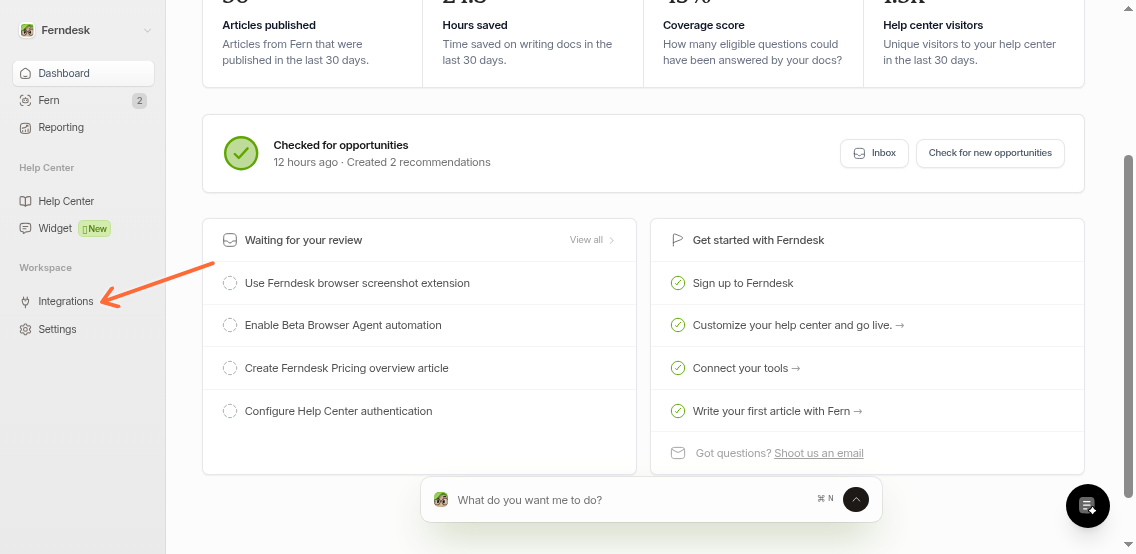Open the floating black chat assistant button
Viewport: 1136px width, 554px height.
click(1087, 506)
